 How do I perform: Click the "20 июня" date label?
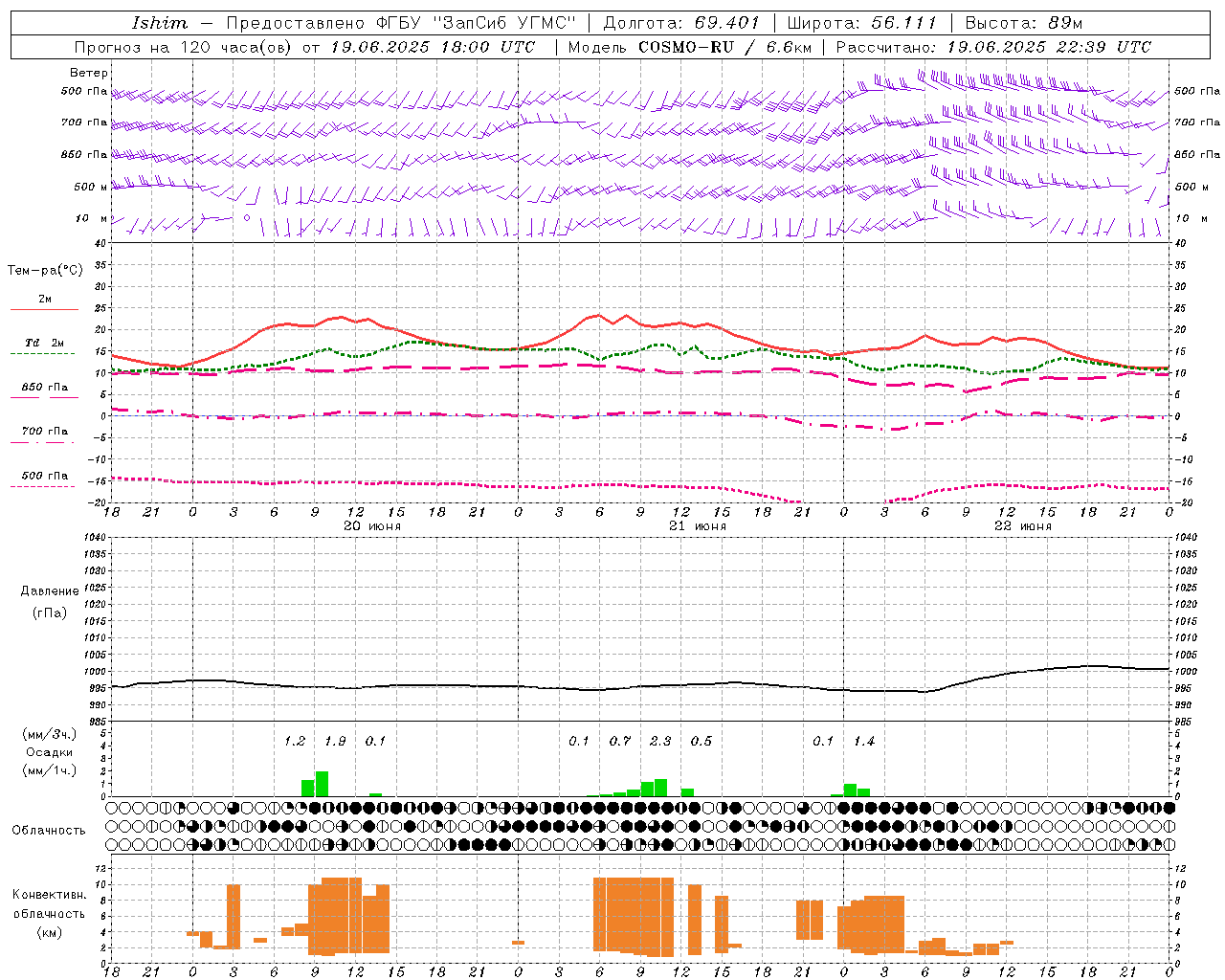[x=372, y=526]
